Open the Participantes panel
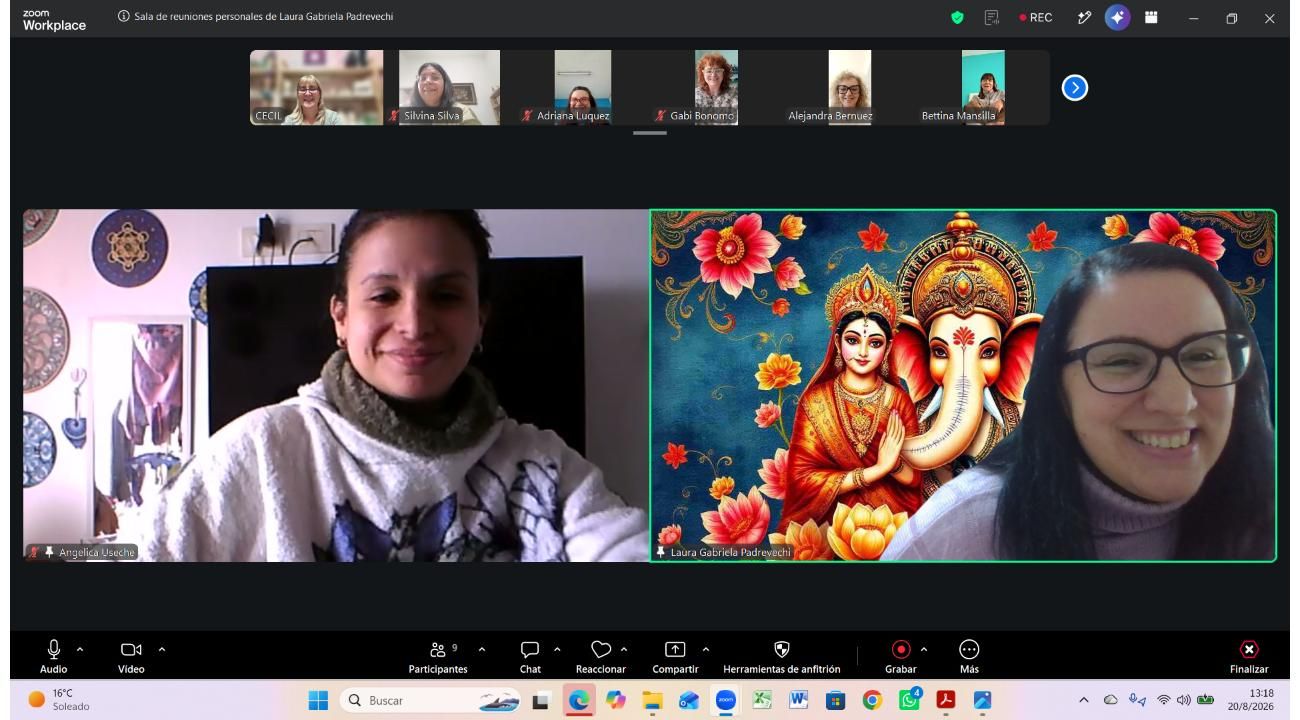The image size is (1300, 720). click(x=438, y=656)
